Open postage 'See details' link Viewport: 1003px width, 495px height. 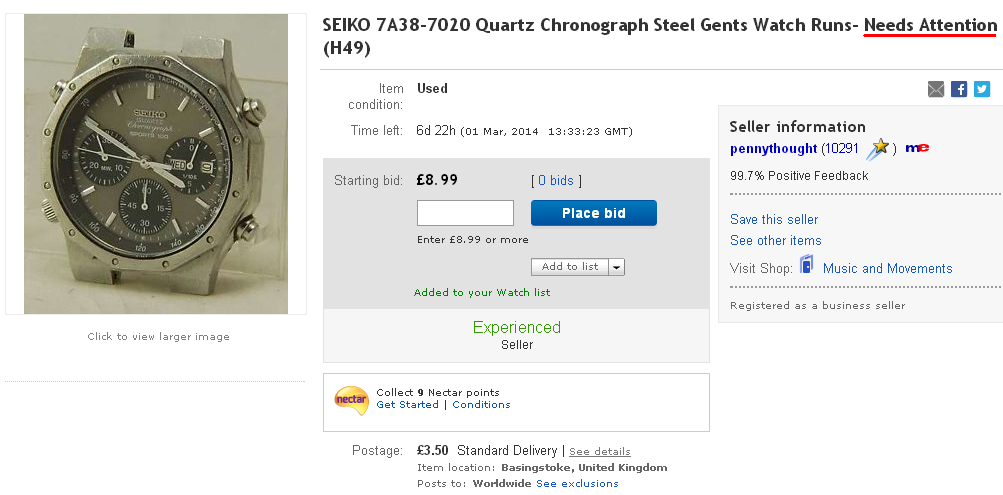point(600,451)
